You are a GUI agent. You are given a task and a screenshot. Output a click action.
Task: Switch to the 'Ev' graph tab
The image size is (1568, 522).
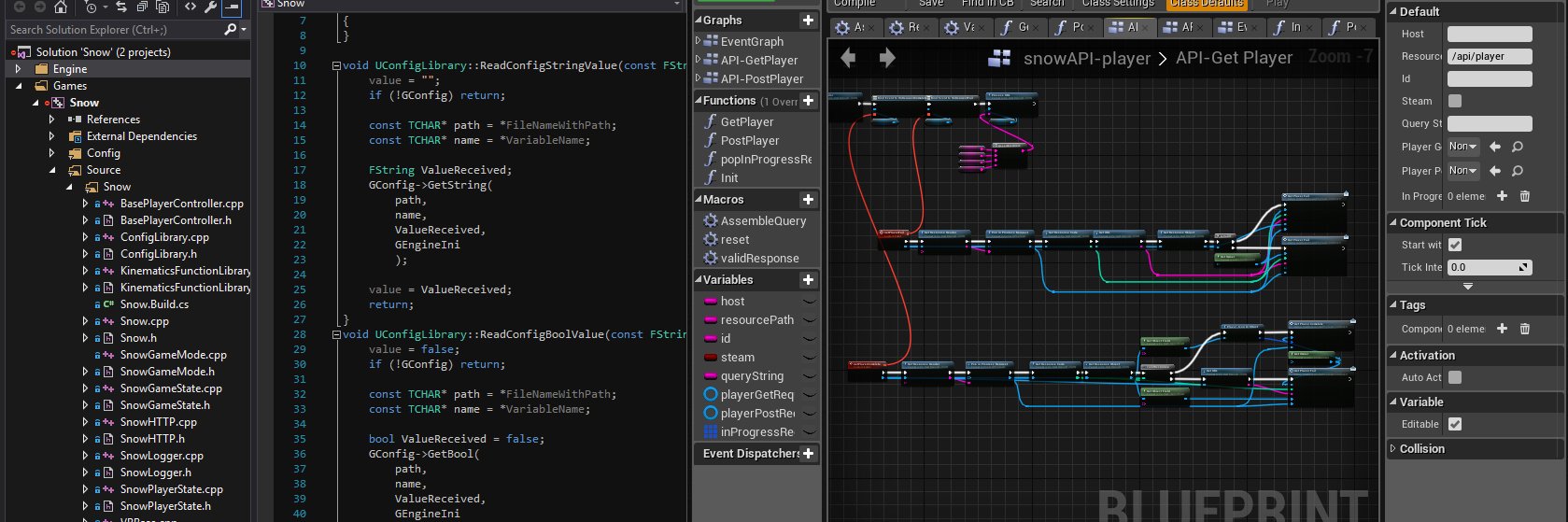1239,27
